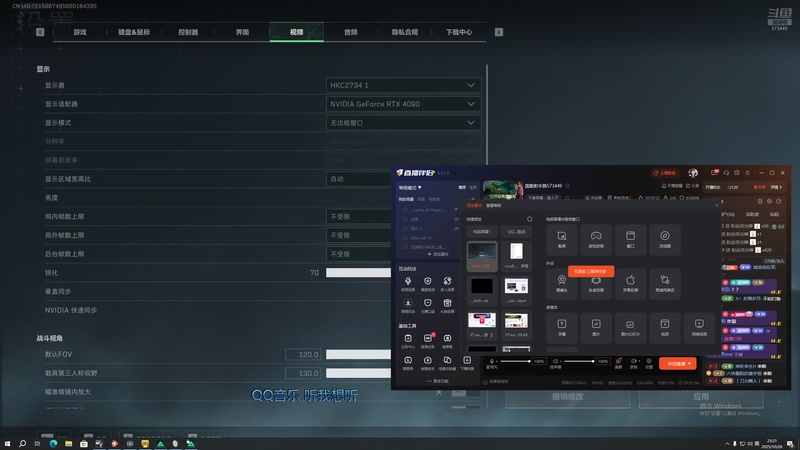Toggle visibility of the _cache_AirPlayer source
The height and width of the screenshot is (450, 800).
pos(456,210)
